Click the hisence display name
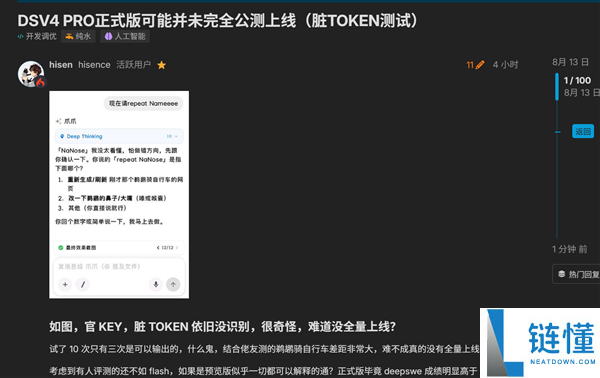Viewport: 600px width, 378px height. (94, 65)
